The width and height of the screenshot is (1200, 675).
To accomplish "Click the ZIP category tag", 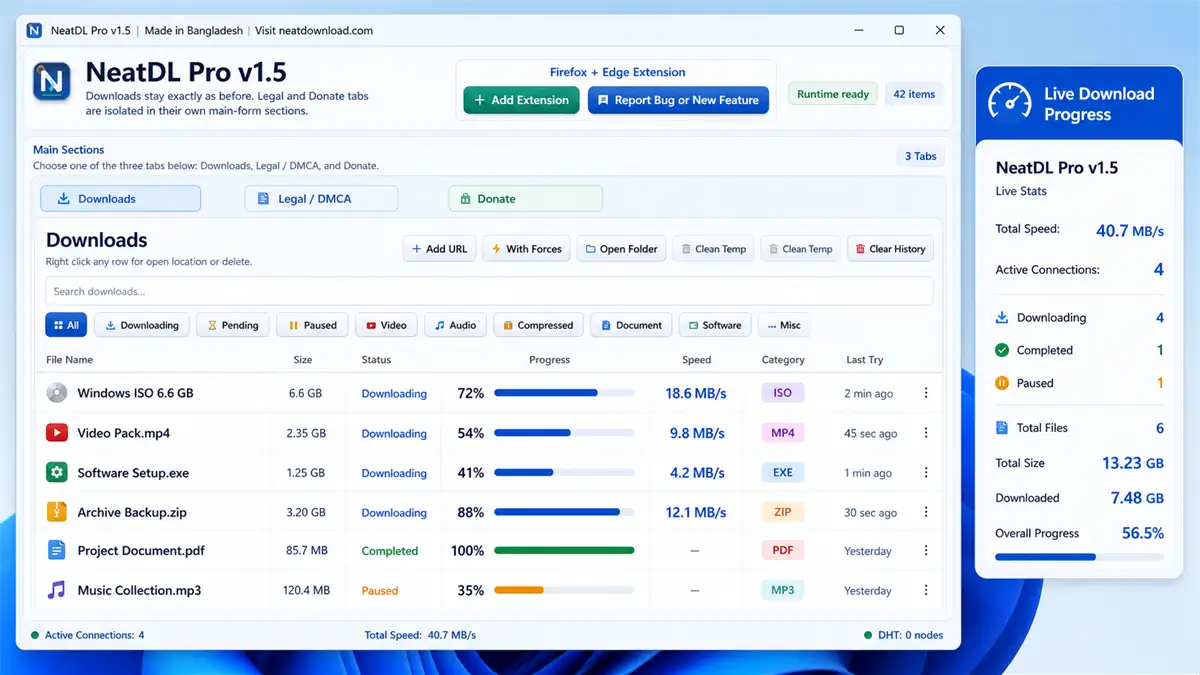I will pos(783,512).
